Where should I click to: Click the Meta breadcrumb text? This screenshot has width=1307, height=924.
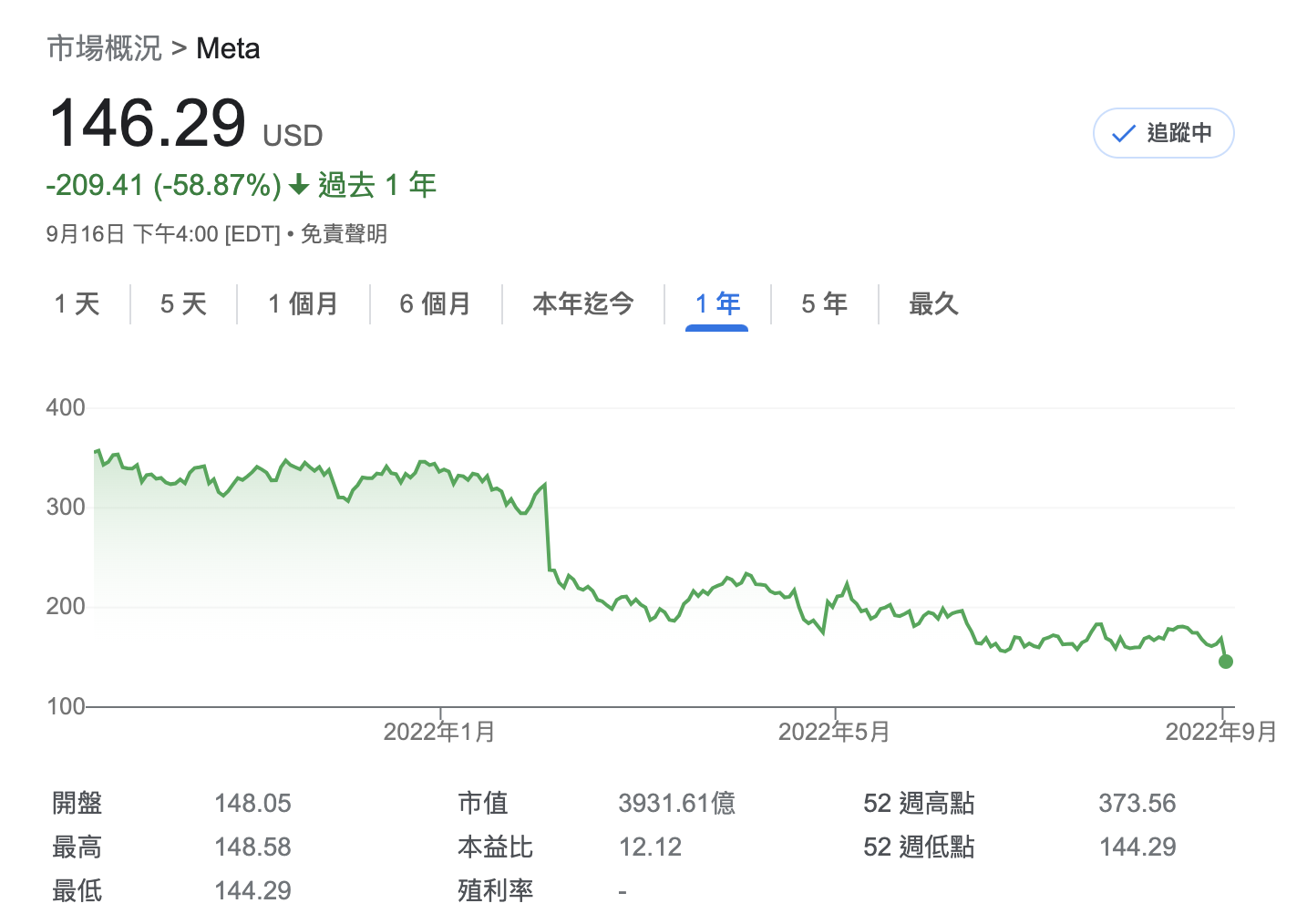228,48
